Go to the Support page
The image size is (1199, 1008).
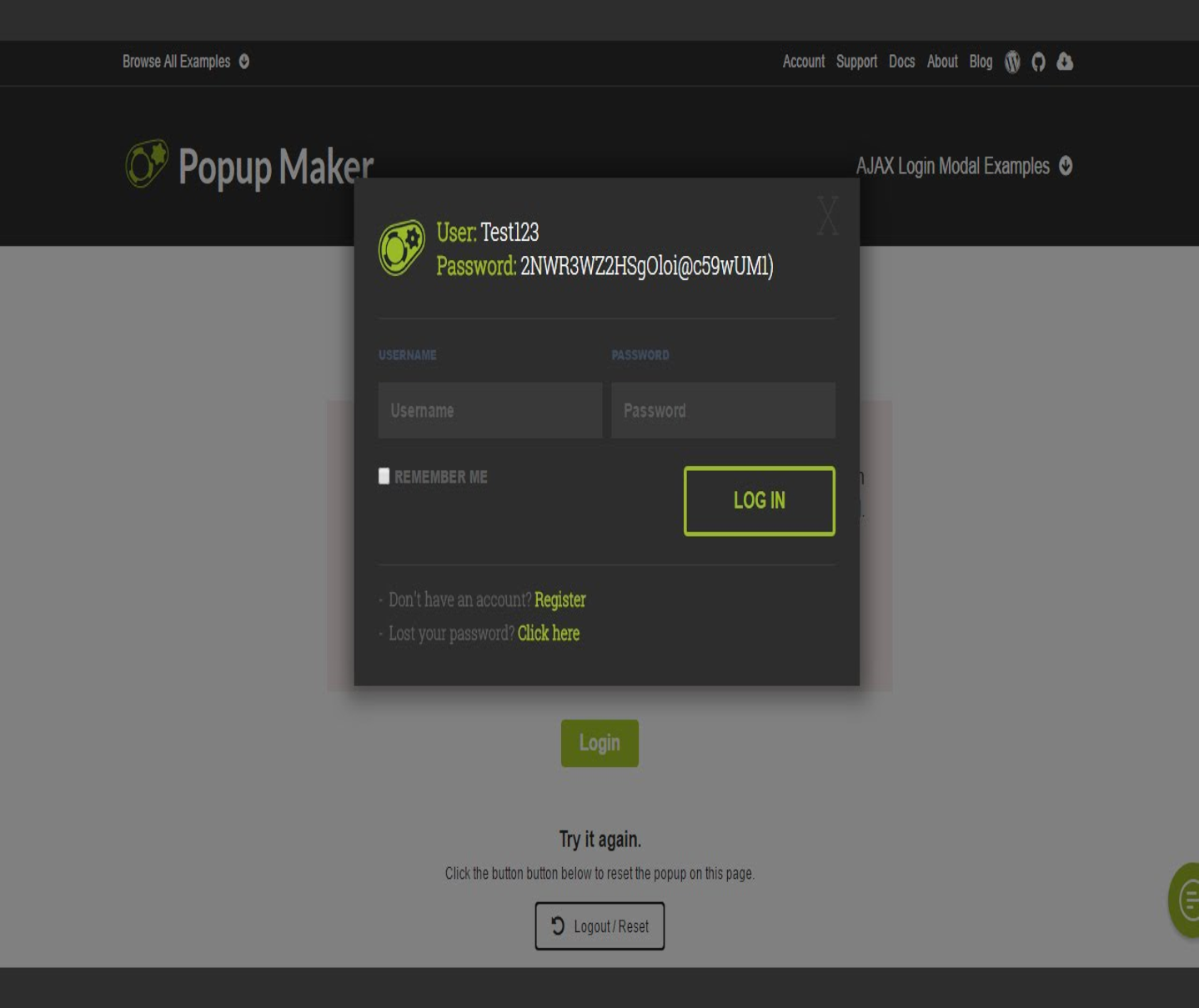[856, 62]
